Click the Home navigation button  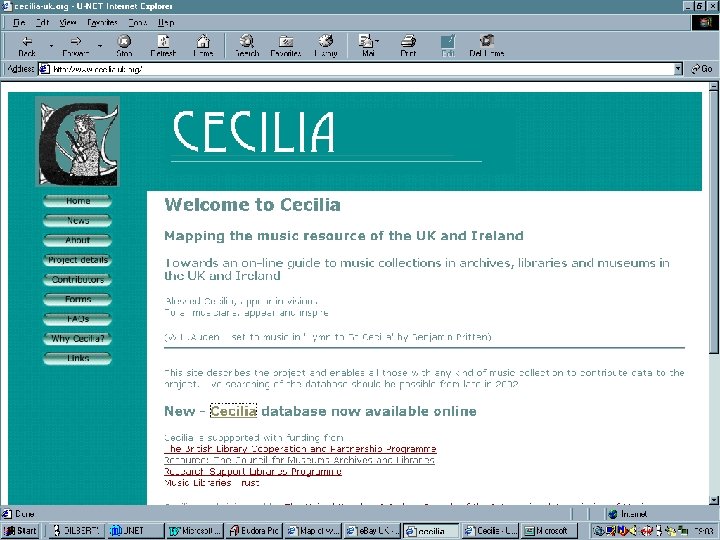tap(78, 201)
